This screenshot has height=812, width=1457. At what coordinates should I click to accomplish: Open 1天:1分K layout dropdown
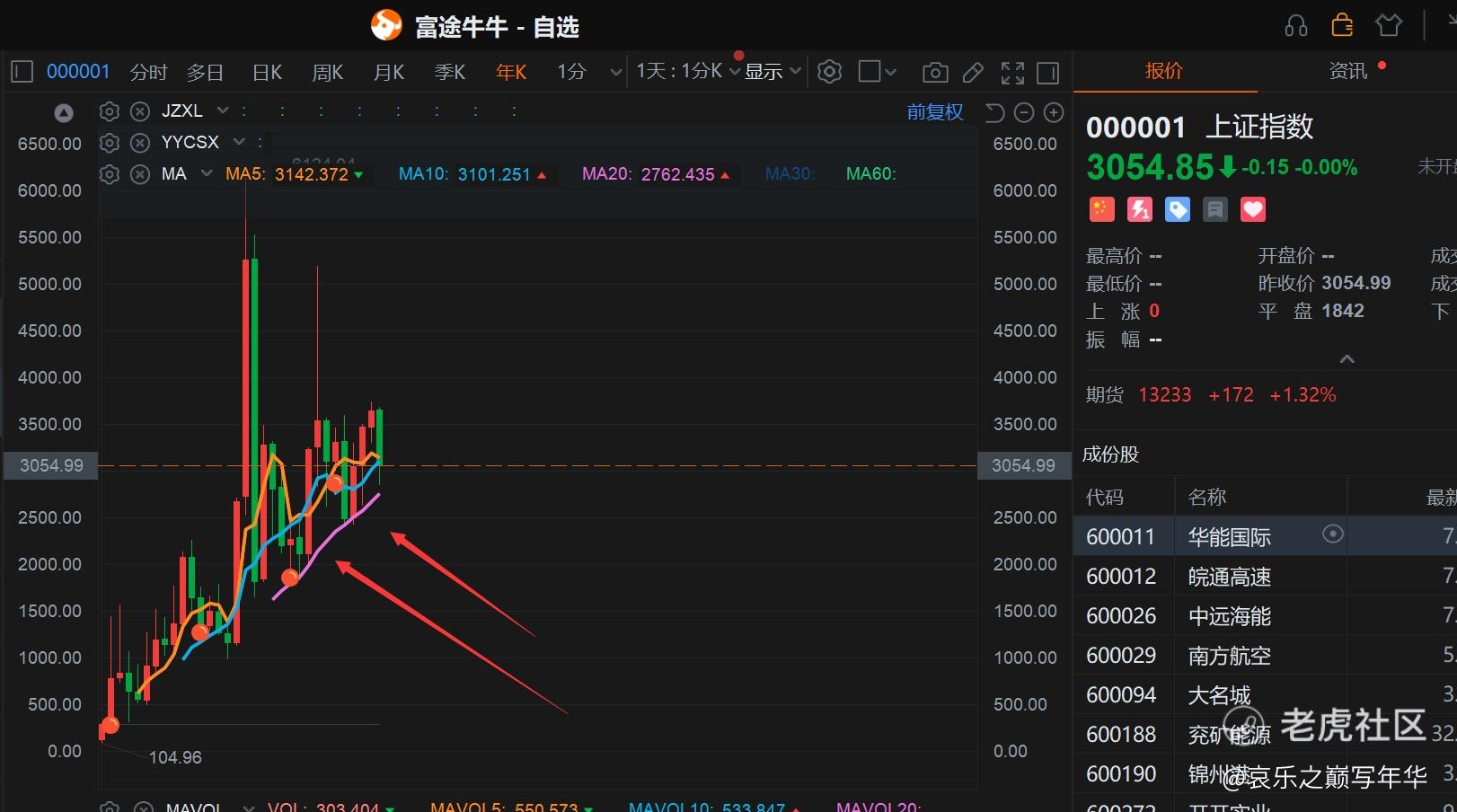coord(734,72)
